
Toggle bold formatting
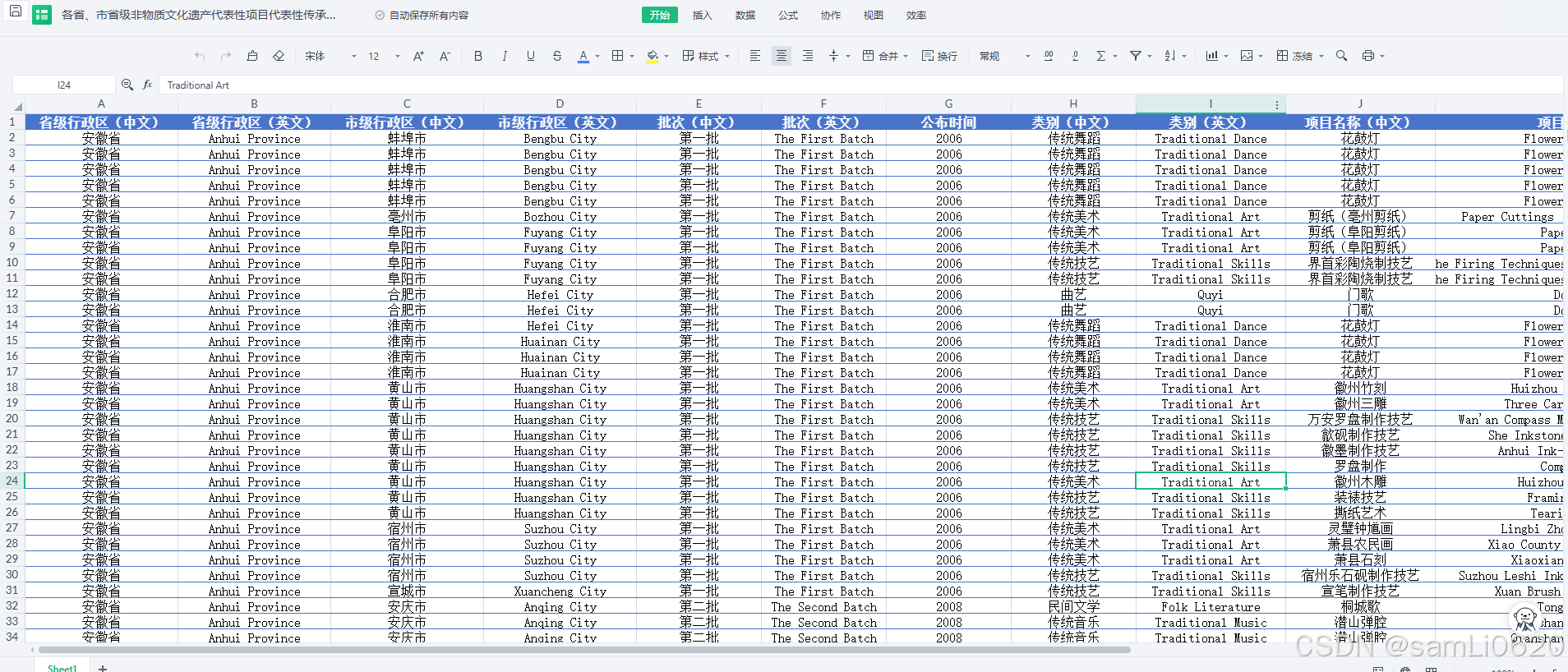[x=478, y=56]
